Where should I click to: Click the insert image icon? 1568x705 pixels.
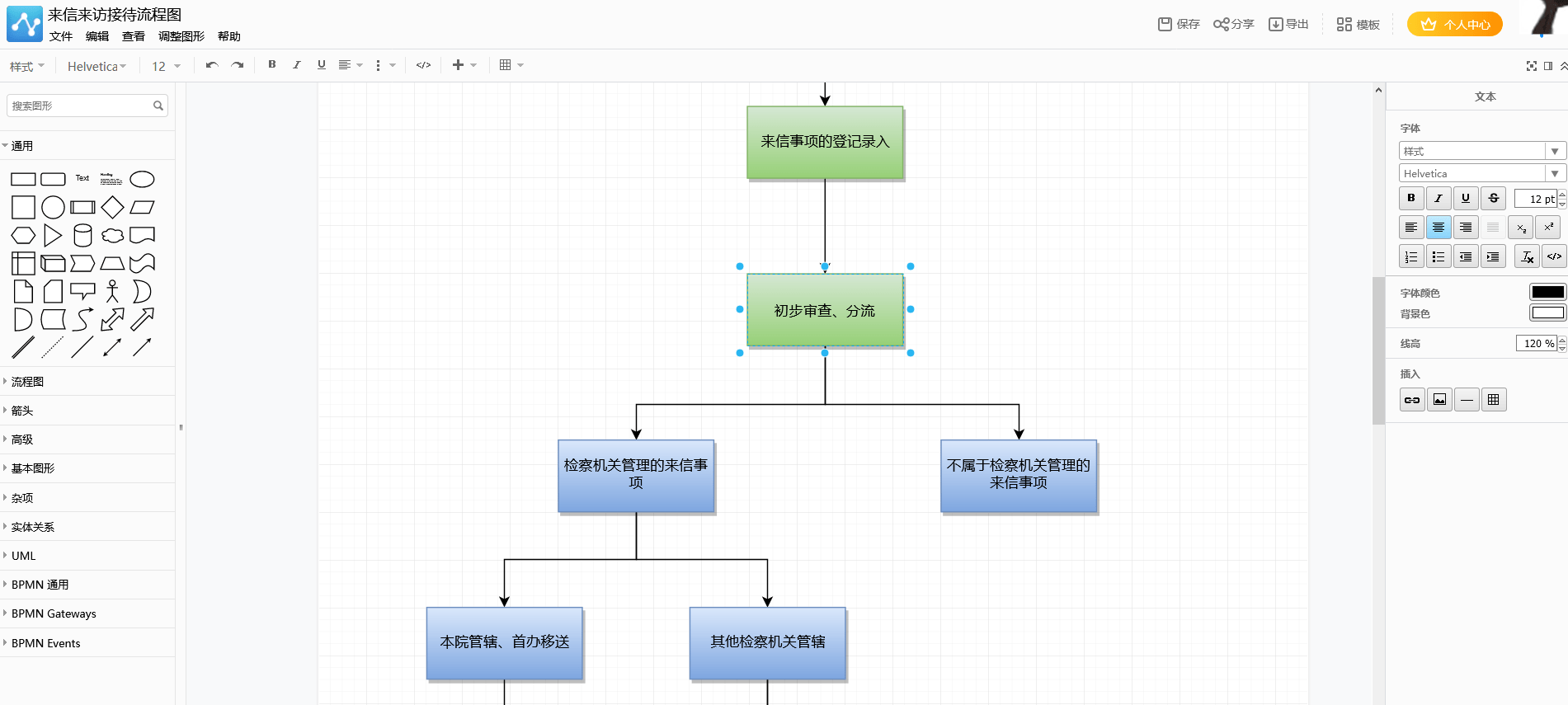1439,400
